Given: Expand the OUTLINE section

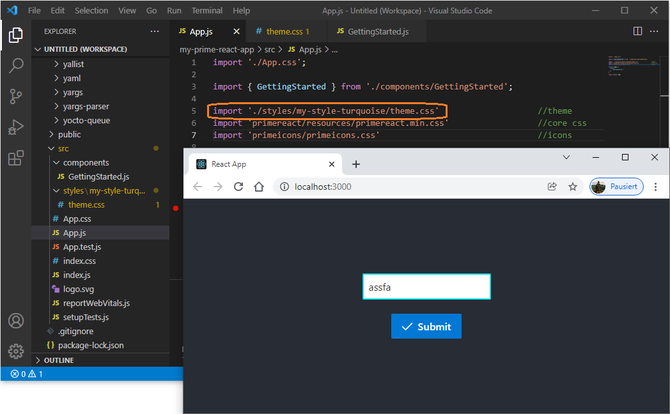Looking at the screenshot, I should pos(58,360).
